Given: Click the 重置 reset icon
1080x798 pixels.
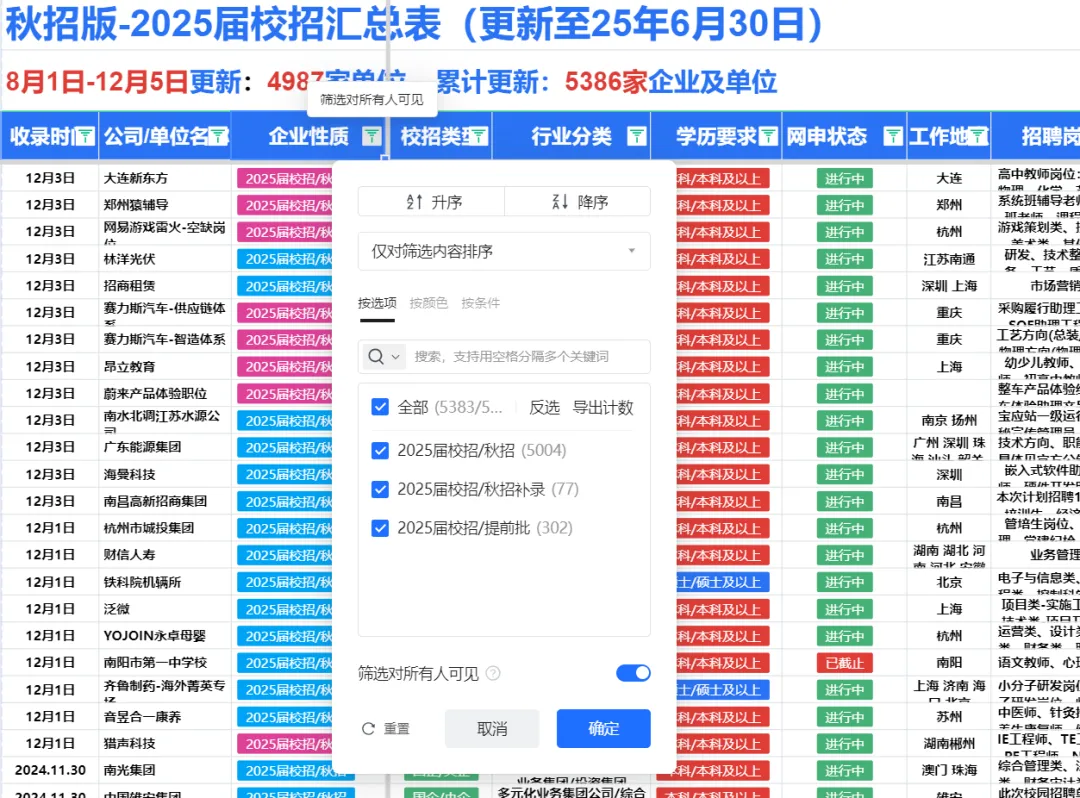Looking at the screenshot, I should click(368, 728).
